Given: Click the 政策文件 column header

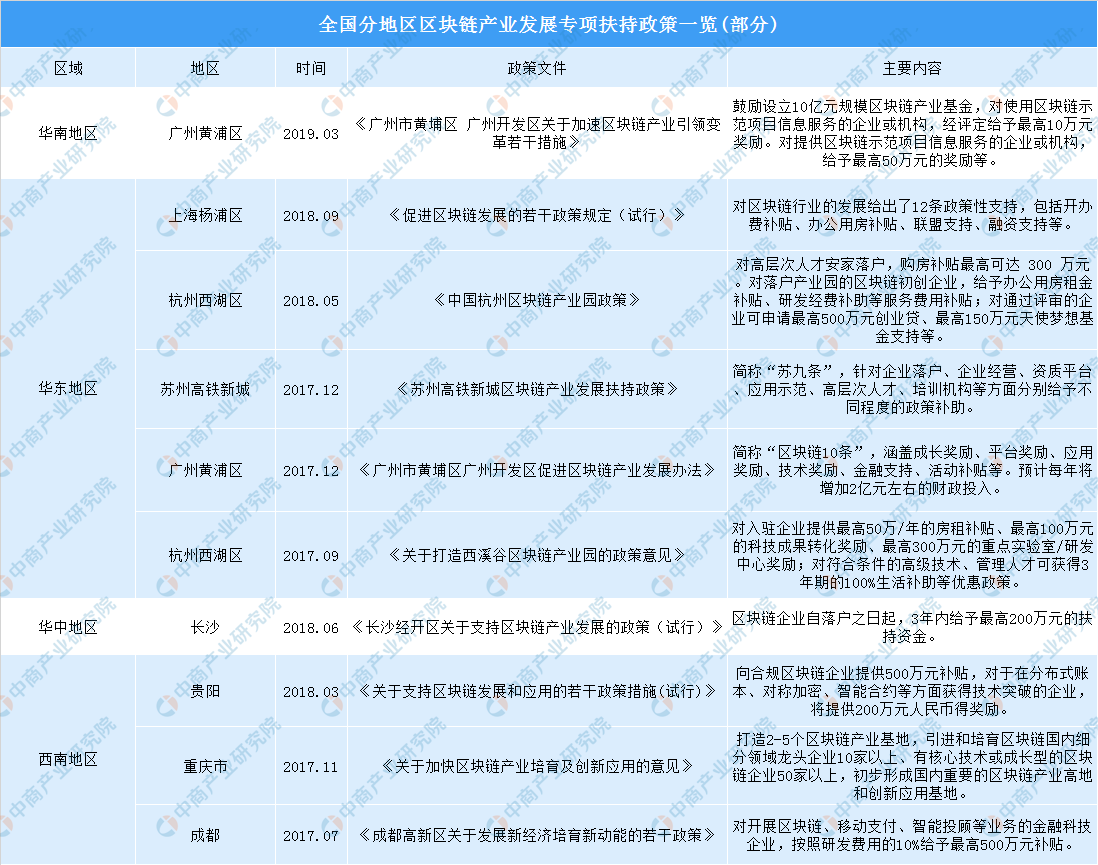Looking at the screenshot, I should click(x=537, y=68).
